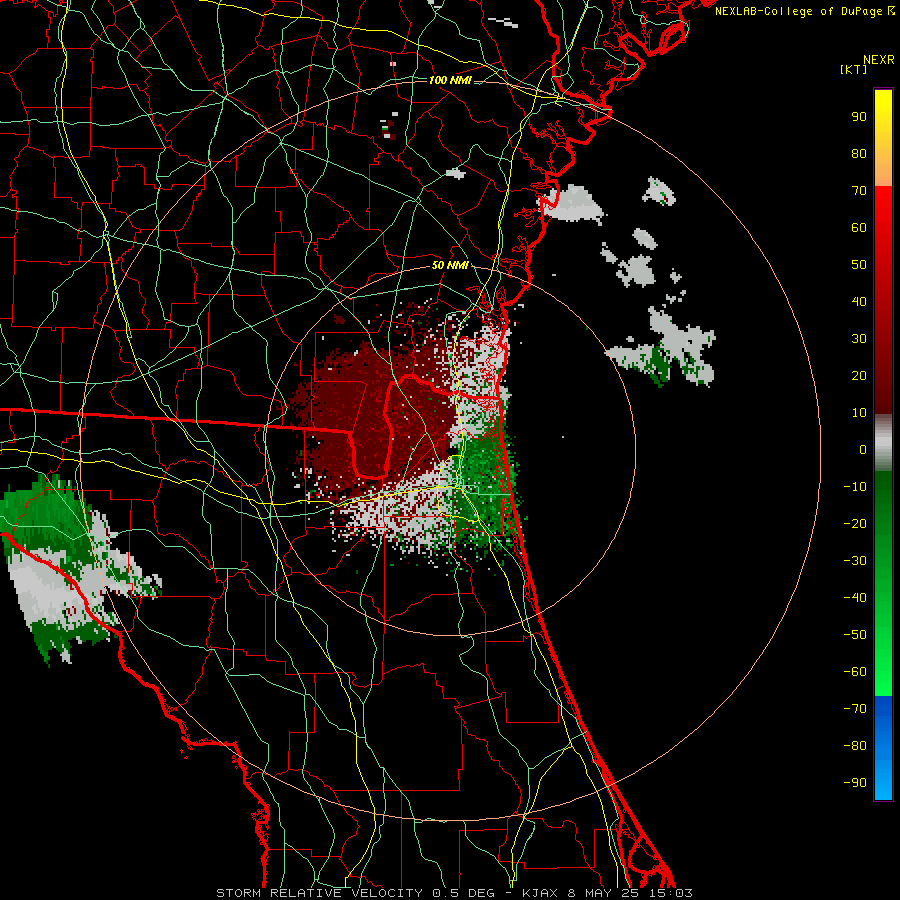Pick the positive 80 knot scale label
Viewport: 900px width, 900px height.
859,153
